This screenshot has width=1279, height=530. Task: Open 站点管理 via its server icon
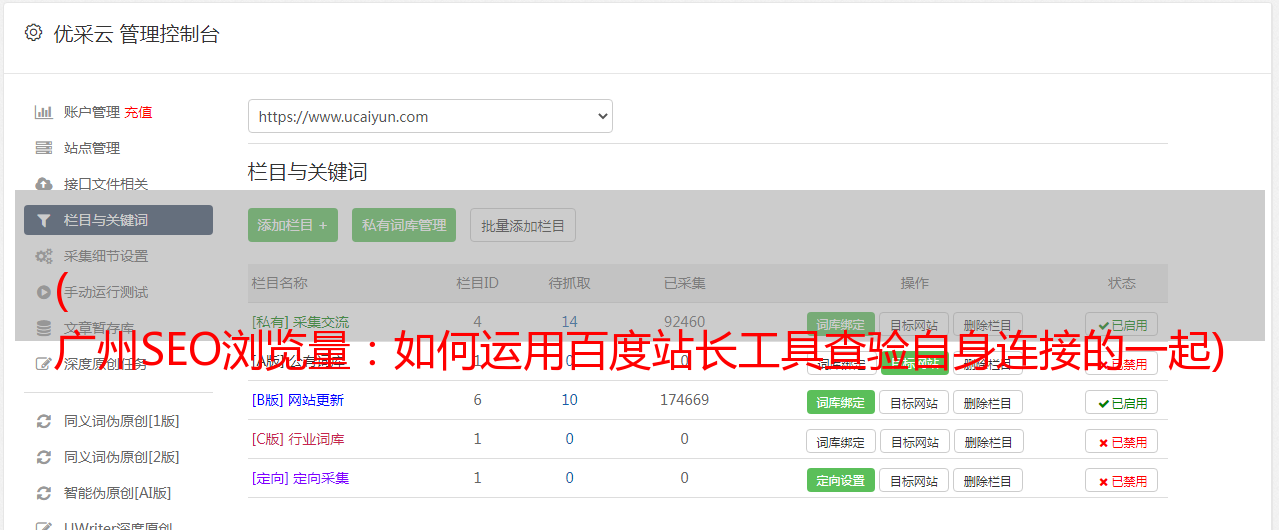click(x=44, y=148)
